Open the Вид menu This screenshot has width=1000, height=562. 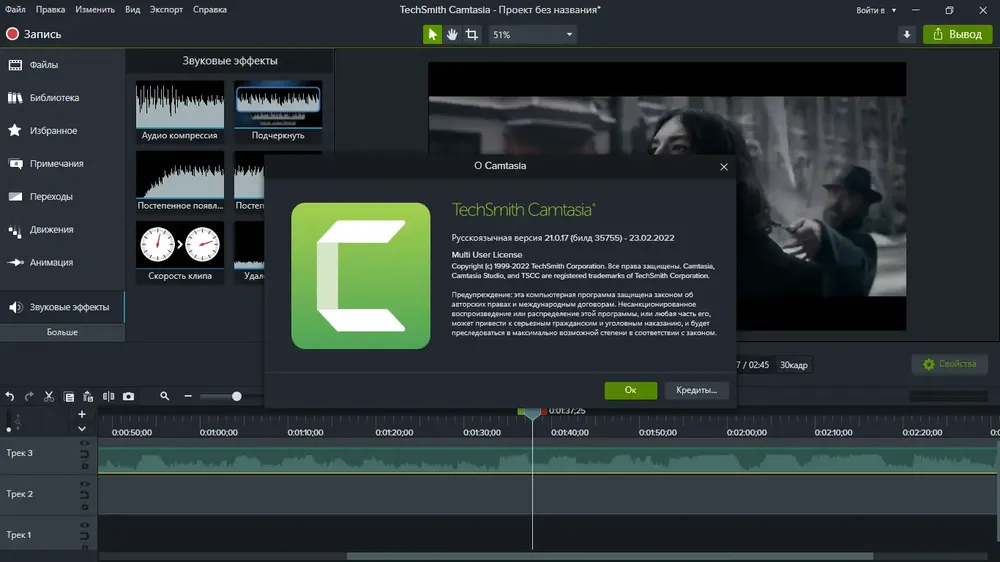[x=133, y=10]
